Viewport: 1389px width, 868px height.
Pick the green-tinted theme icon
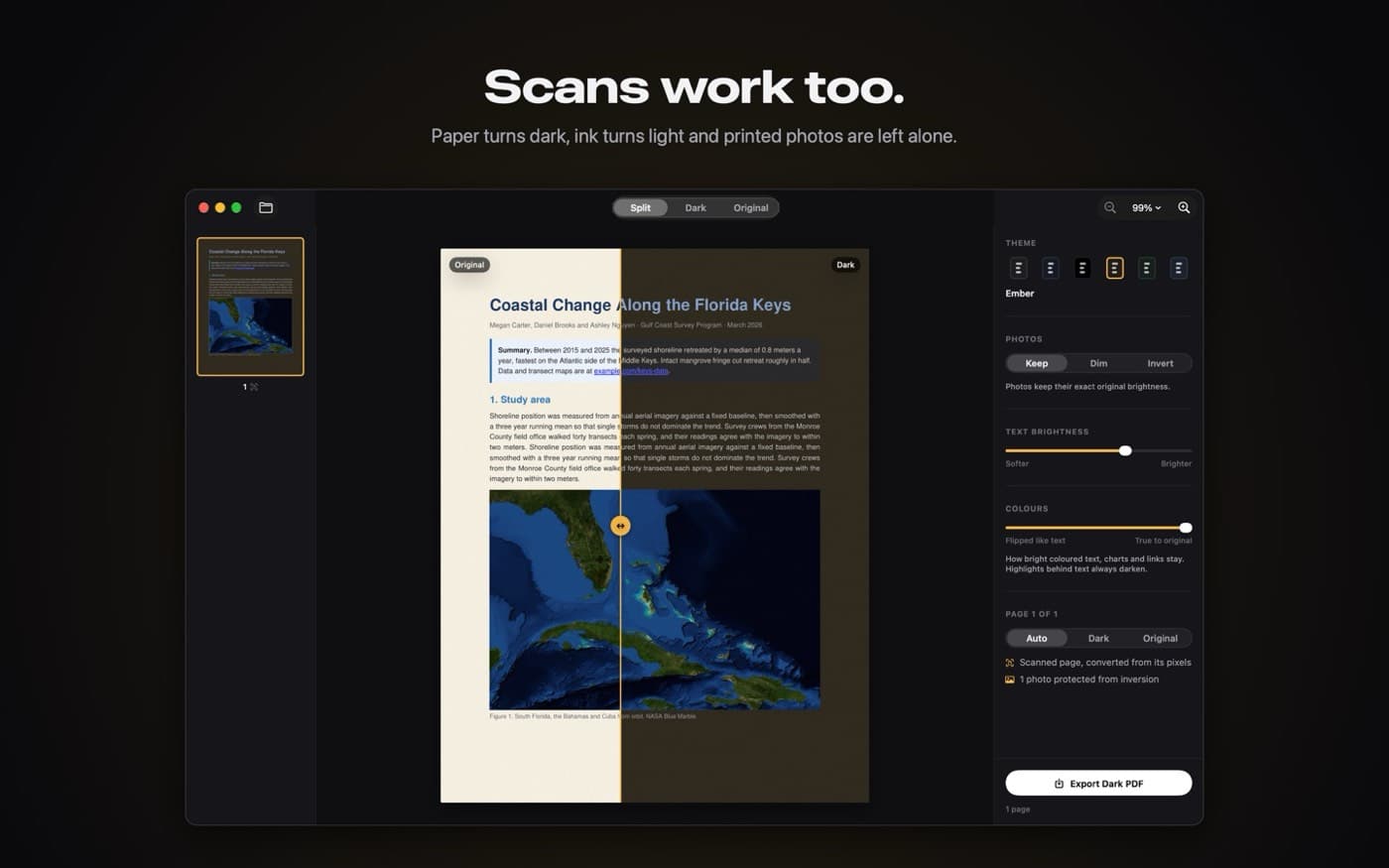[x=1146, y=268]
